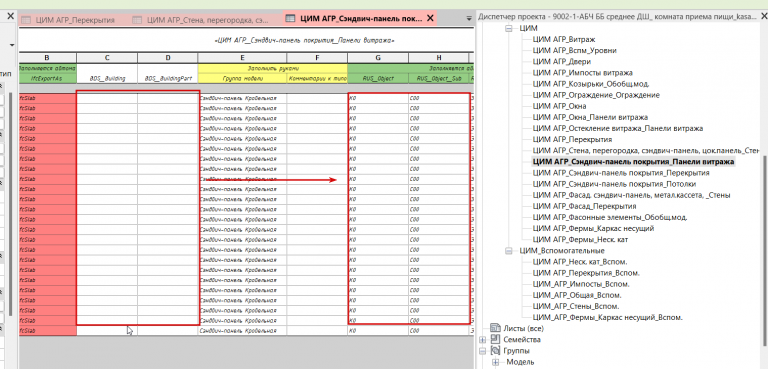The image size is (768, 369).
Task: Select bold ЦИМ АГР_Сэндвич-панель покрытия_Панели витража item
Action: click(633, 162)
